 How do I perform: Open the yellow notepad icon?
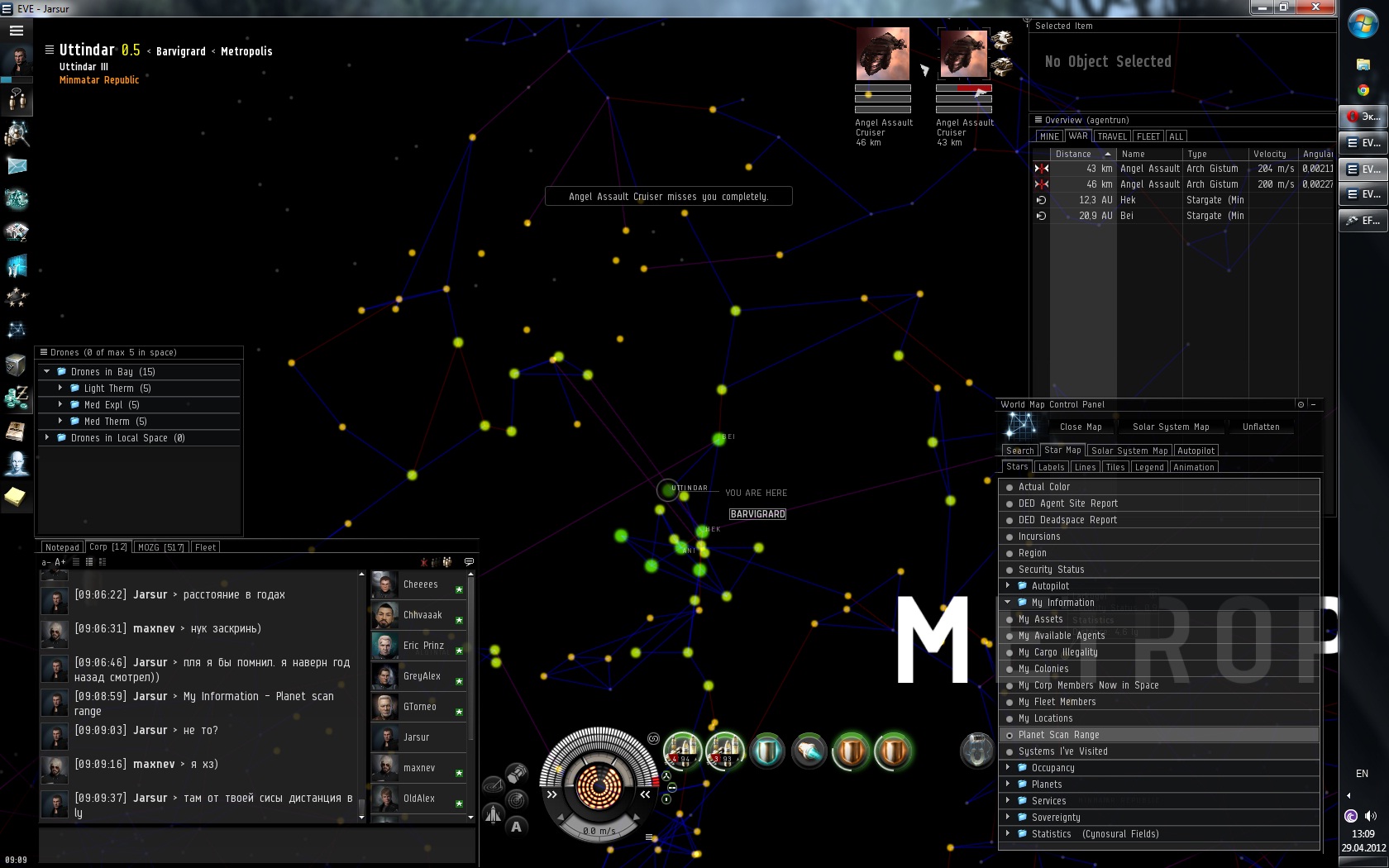coord(17,496)
